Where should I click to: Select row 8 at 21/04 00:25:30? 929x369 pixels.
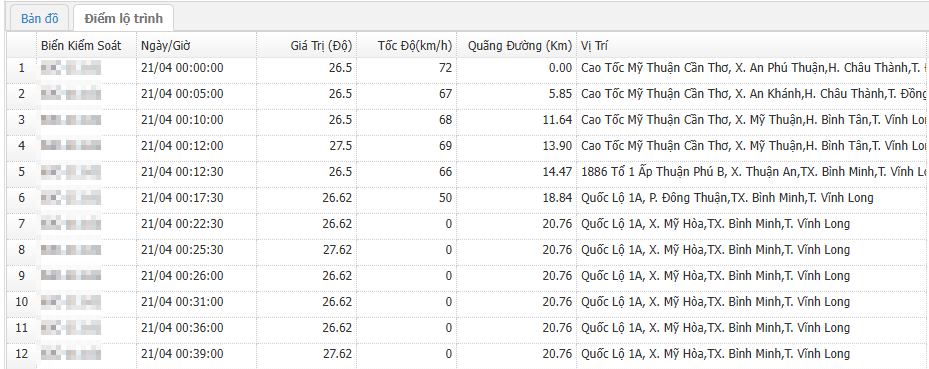[x=467, y=251]
